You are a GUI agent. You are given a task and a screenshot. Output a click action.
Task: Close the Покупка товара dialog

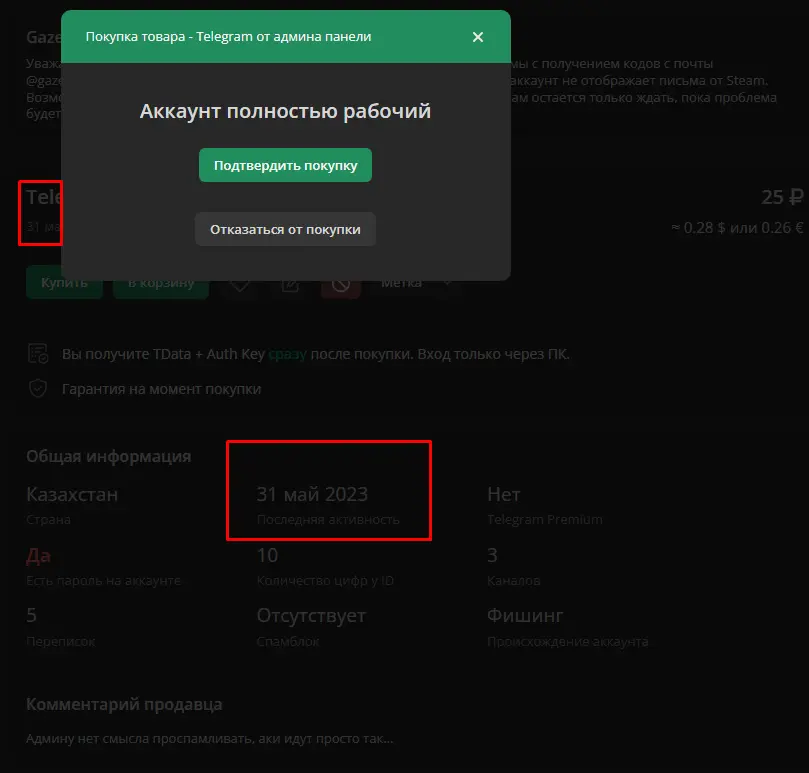(x=478, y=37)
